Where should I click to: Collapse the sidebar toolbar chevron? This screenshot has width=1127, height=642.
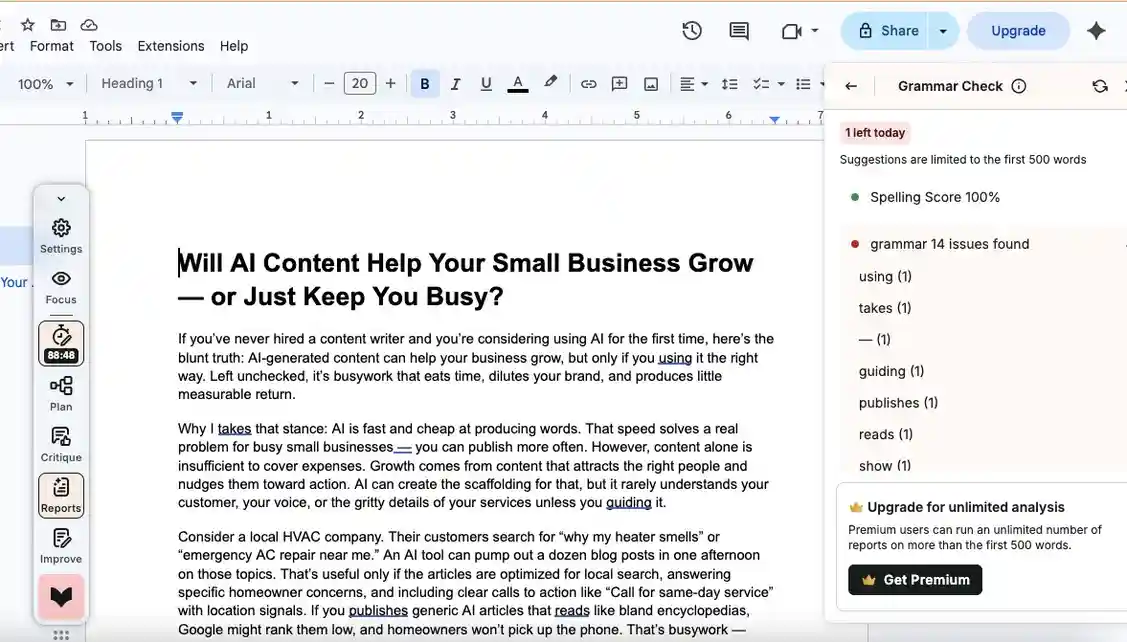pos(61,199)
